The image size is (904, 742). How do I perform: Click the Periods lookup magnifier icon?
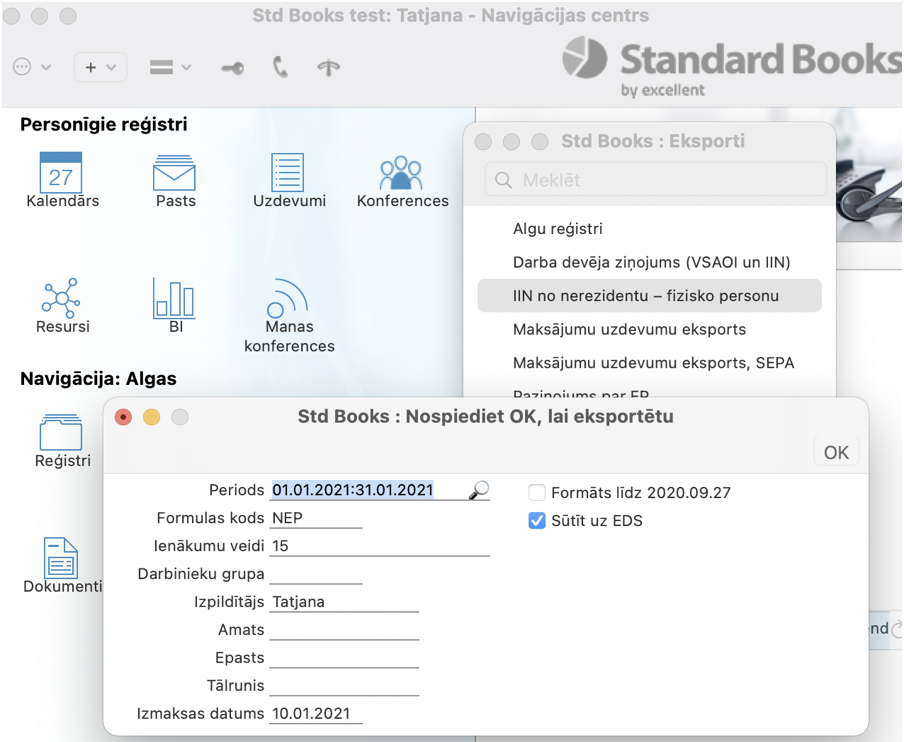479,490
